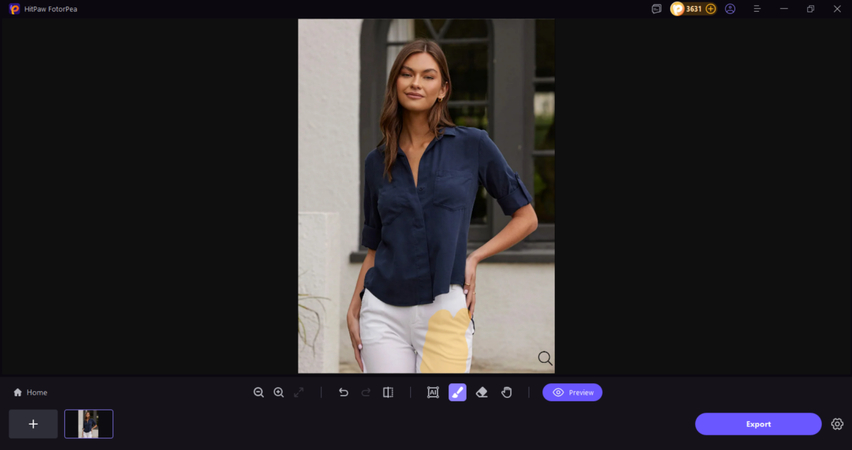This screenshot has height=450, width=852.
Task: Undo the last brush stroke
Action: [x=343, y=392]
